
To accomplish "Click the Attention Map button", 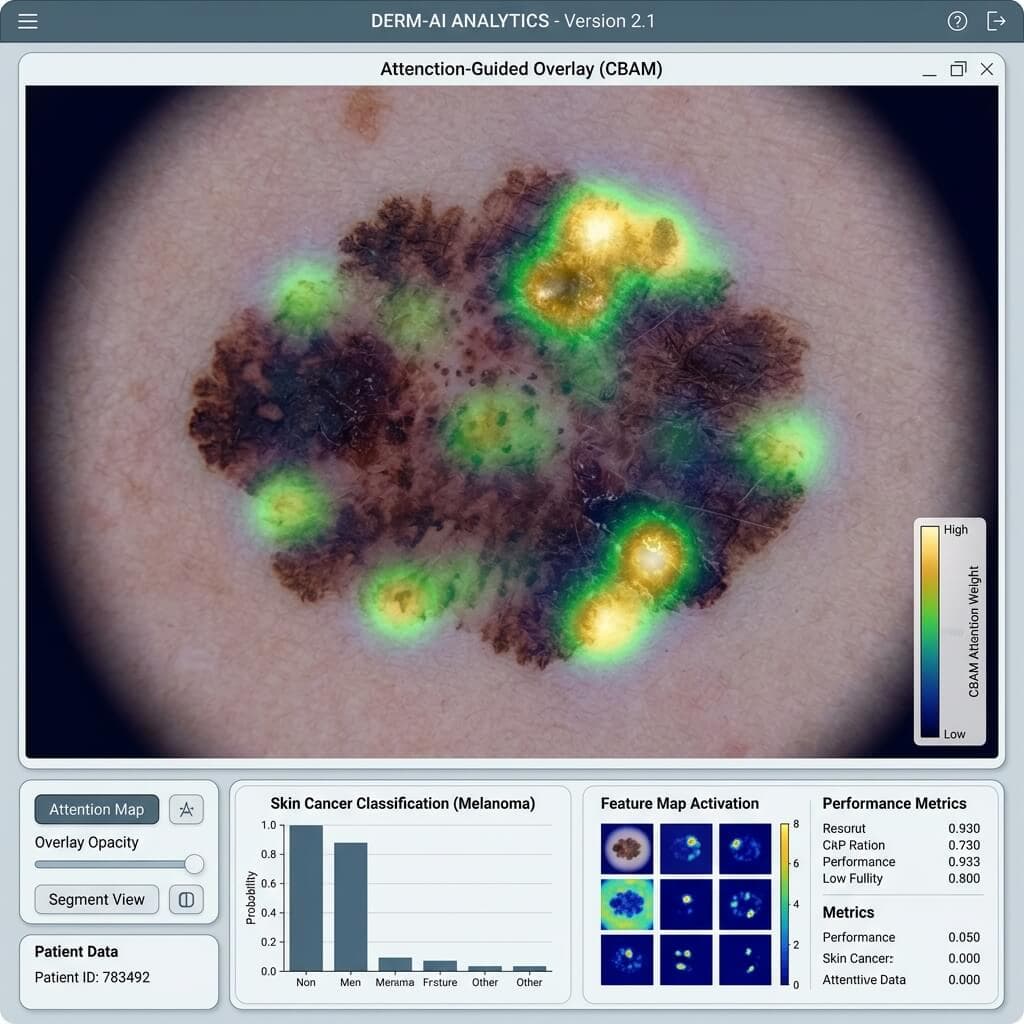I will pos(97,810).
